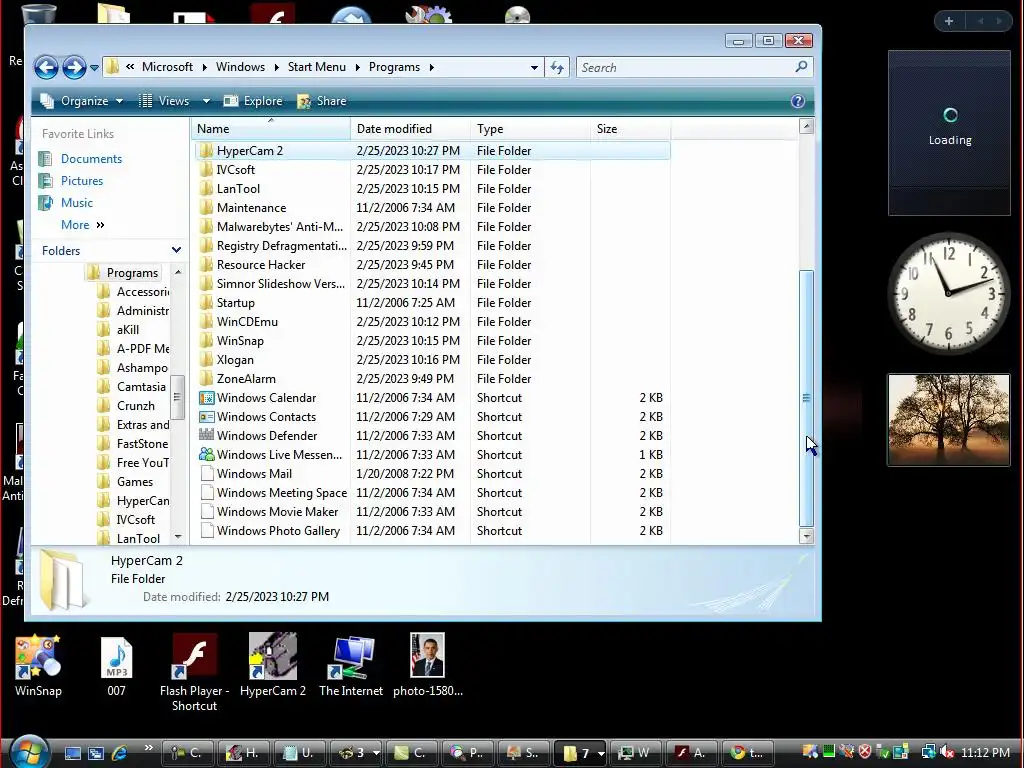1024x768 pixels.
Task: Select the 007 MP3 desktop file
Action: click(x=116, y=666)
